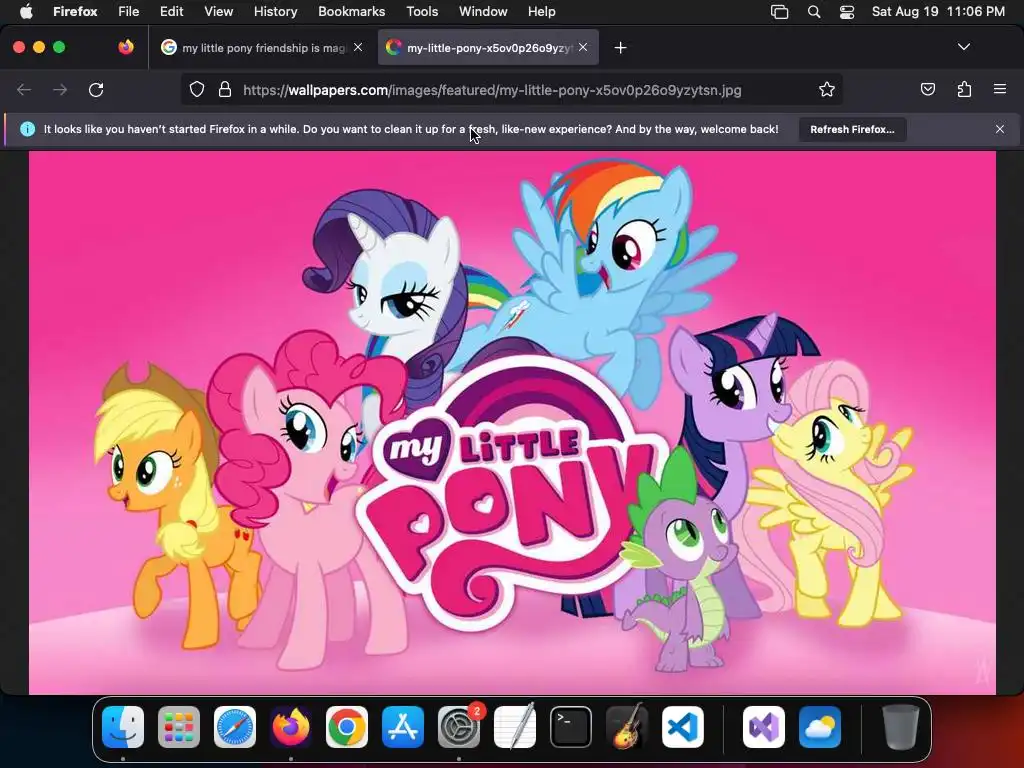
Task: Reload the page with the refresh icon
Action: 96,90
